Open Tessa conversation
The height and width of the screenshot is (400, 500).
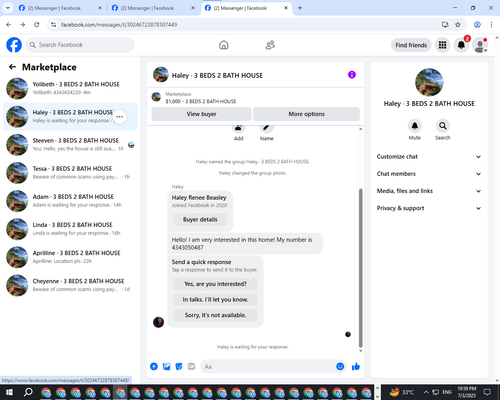(x=70, y=173)
